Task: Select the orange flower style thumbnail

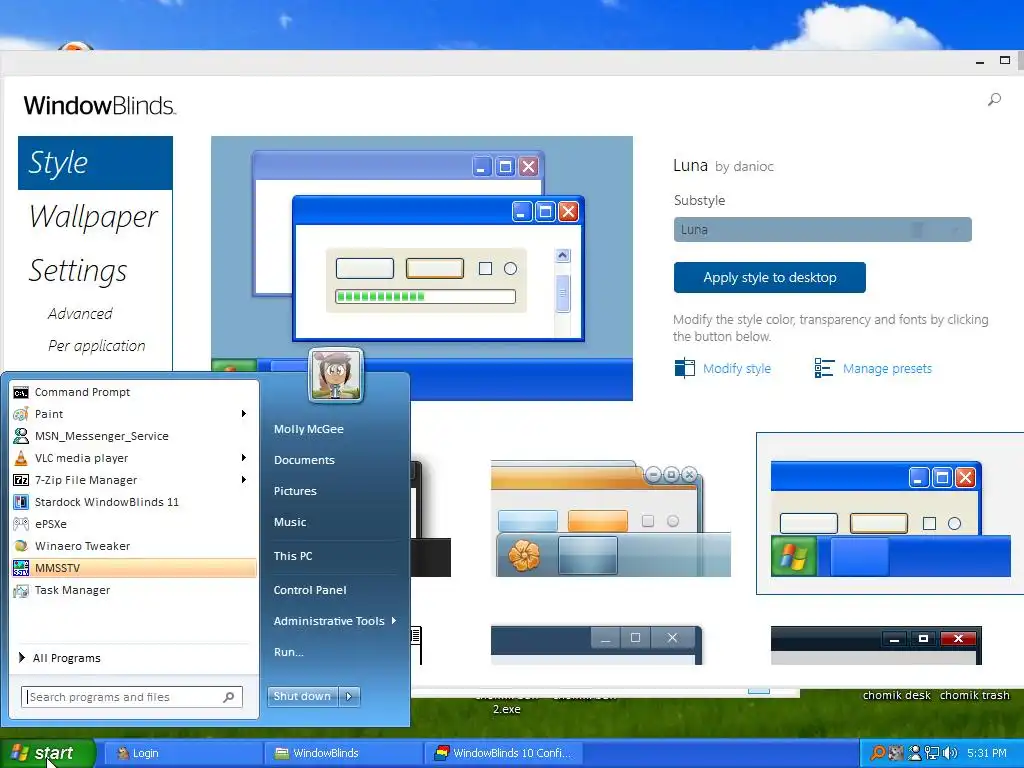Action: 611,518
